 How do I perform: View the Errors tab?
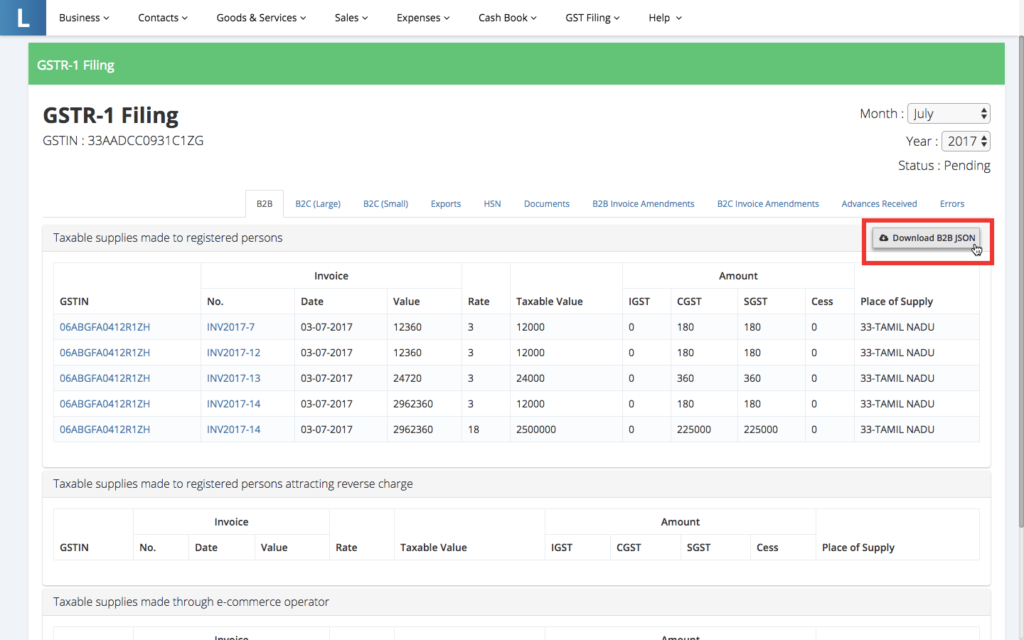952,204
